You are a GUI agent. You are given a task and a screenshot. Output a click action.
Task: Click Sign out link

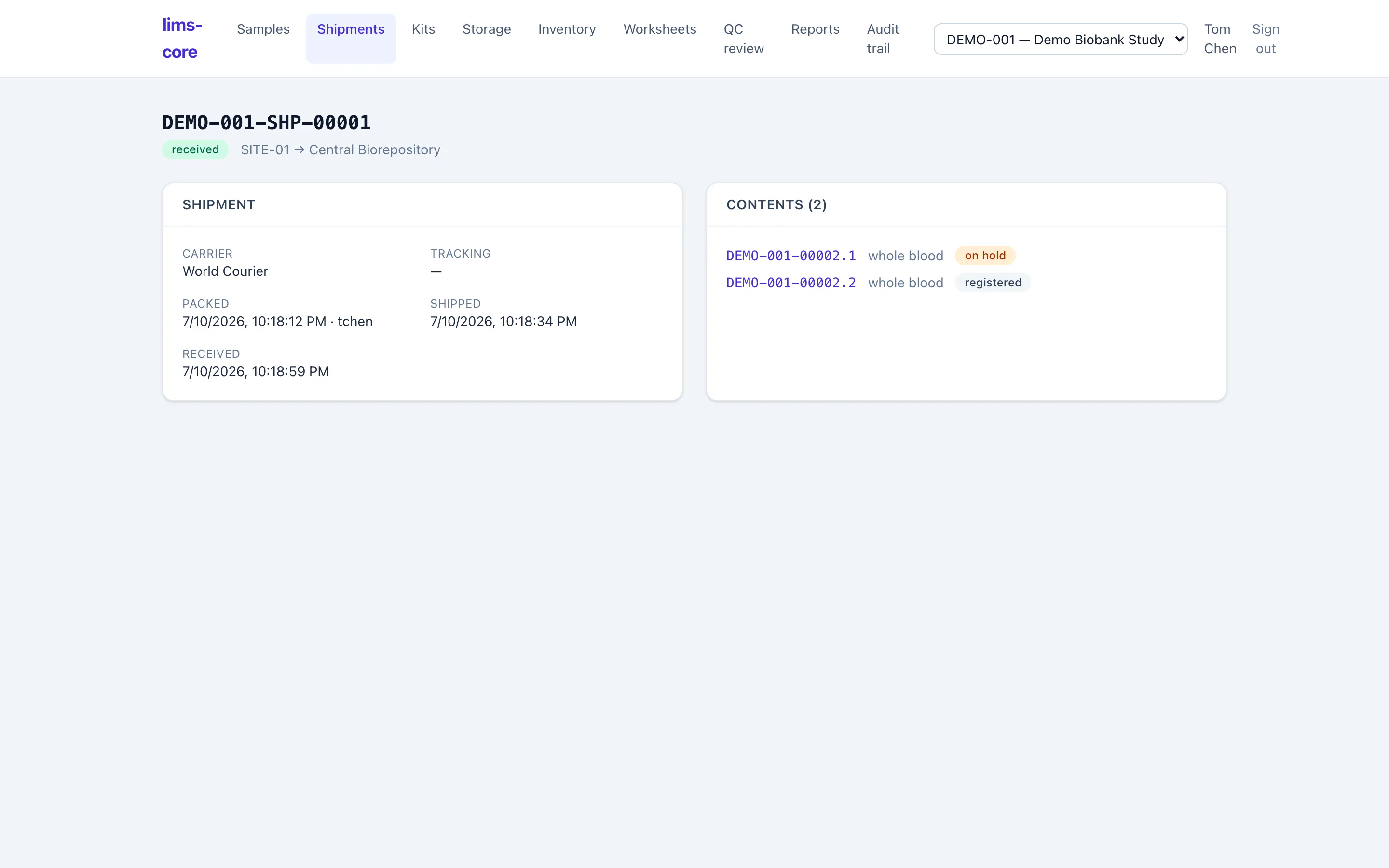coord(1266,39)
